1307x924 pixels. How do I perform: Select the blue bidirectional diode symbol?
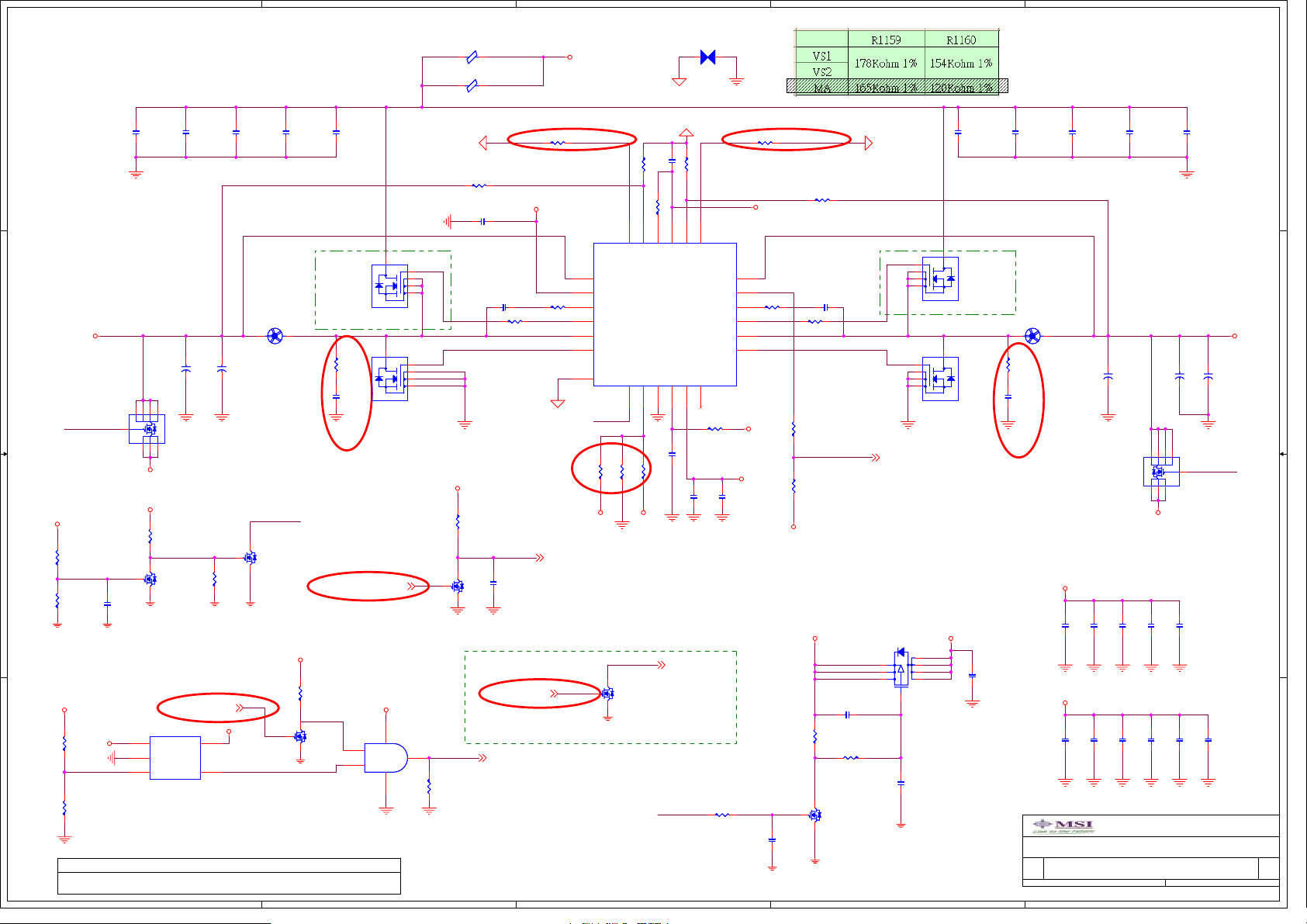coord(707,57)
